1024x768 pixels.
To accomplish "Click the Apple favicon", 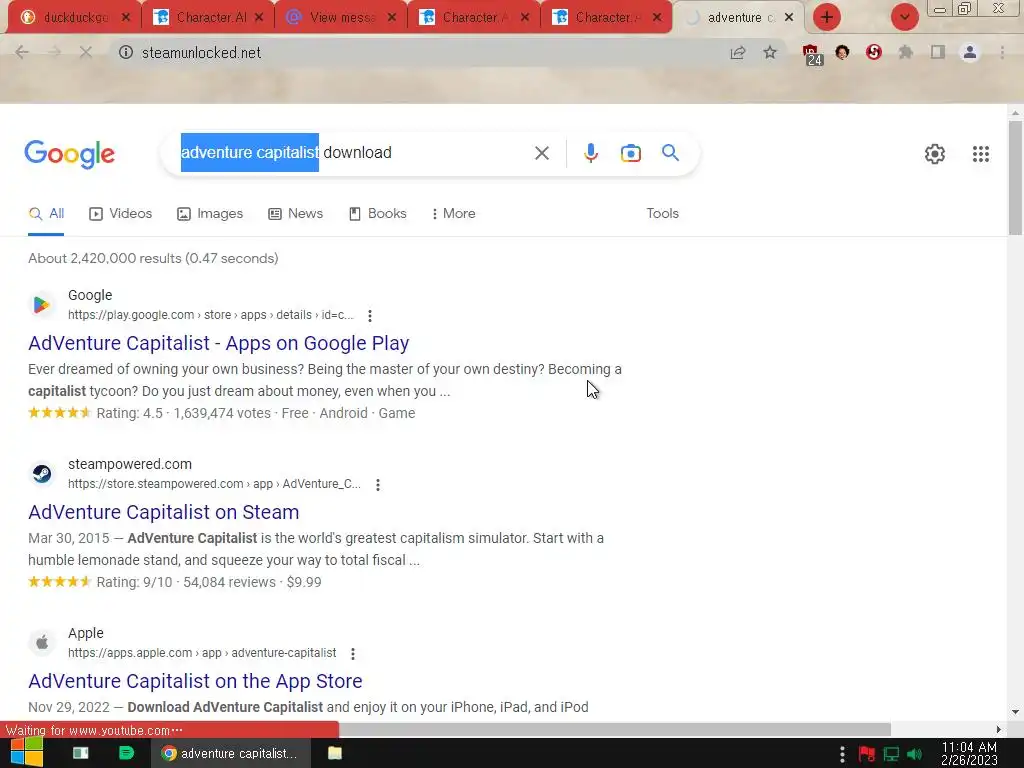I will tap(42, 643).
